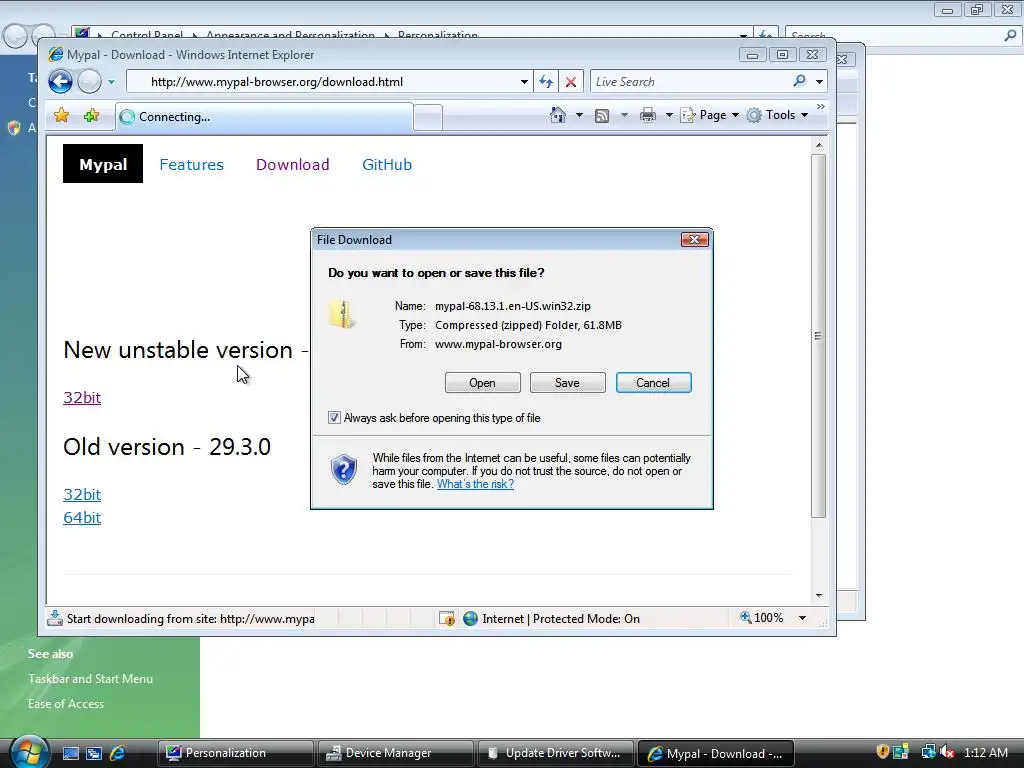
Task: Click the scroll down arrow of the webpage
Action: [x=818, y=596]
